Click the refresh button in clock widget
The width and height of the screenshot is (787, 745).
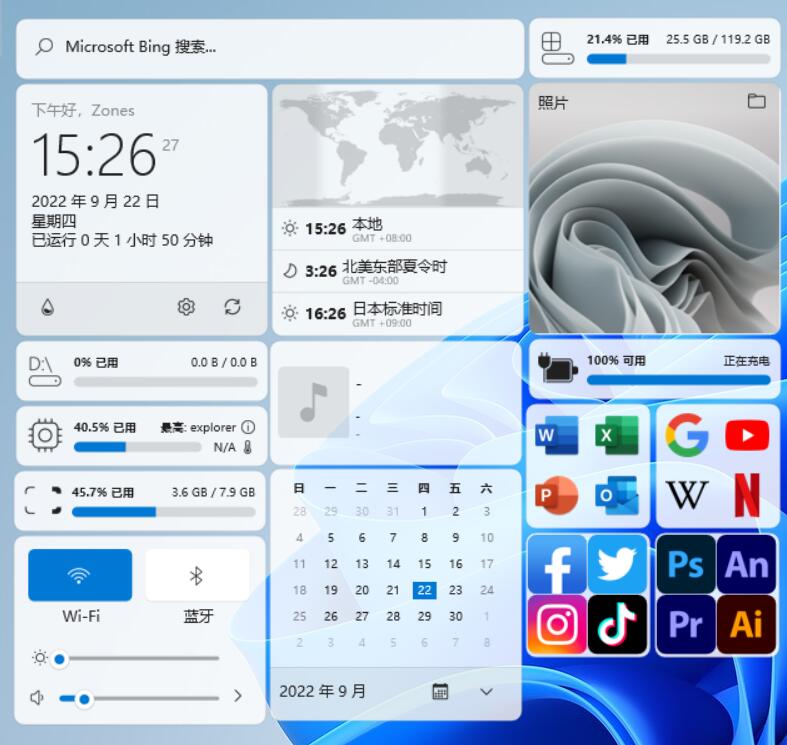233,307
